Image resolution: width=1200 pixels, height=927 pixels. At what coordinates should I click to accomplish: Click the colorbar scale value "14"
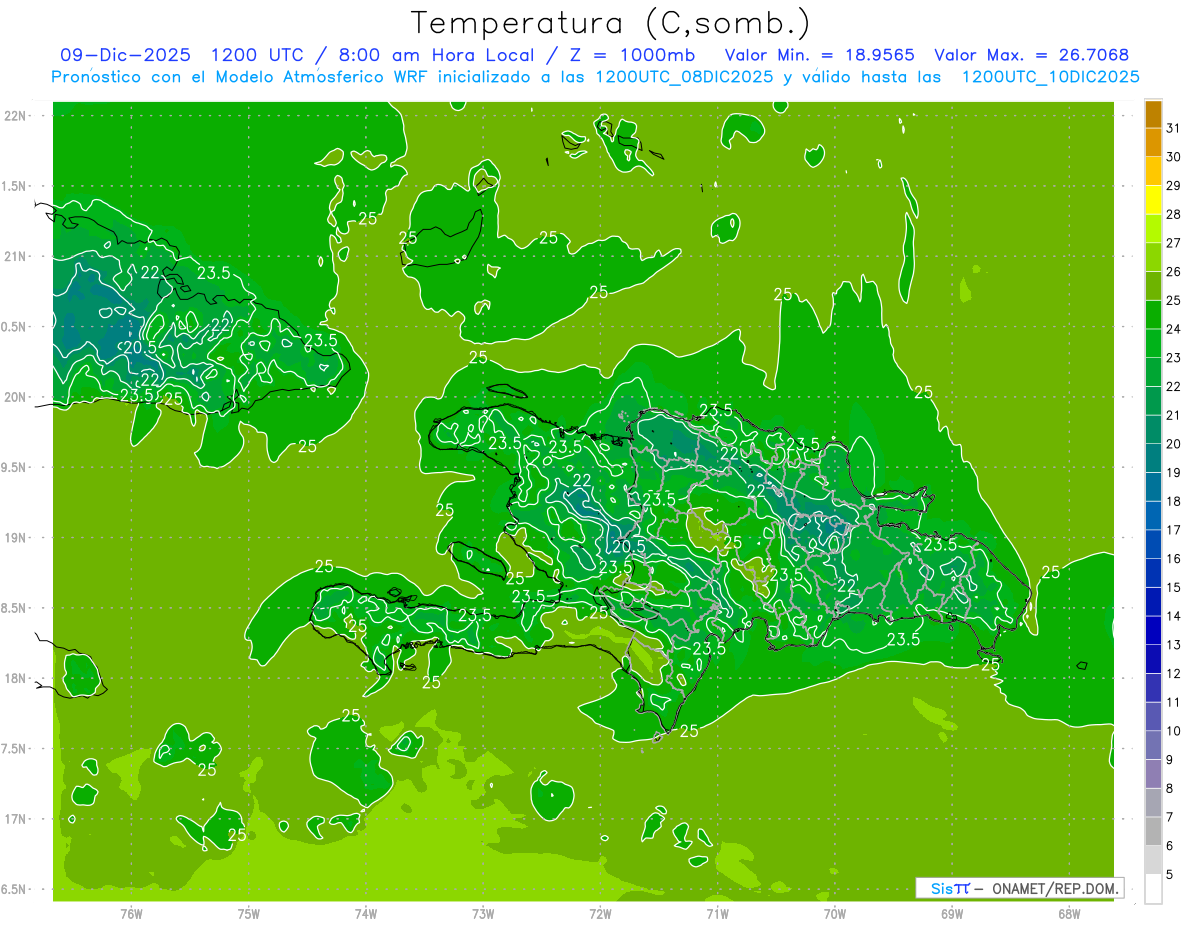1173,616
